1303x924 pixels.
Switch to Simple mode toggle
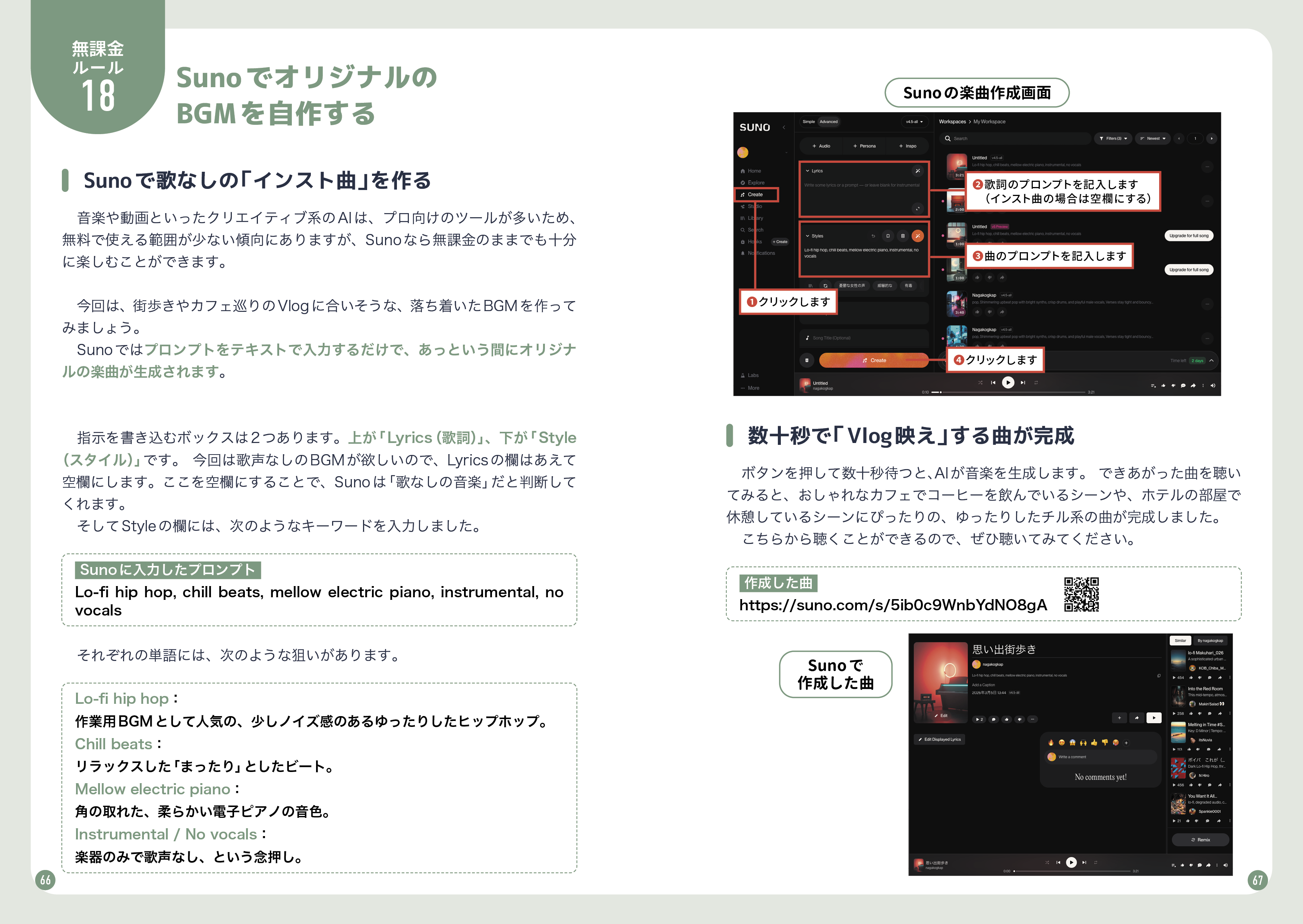click(x=808, y=122)
